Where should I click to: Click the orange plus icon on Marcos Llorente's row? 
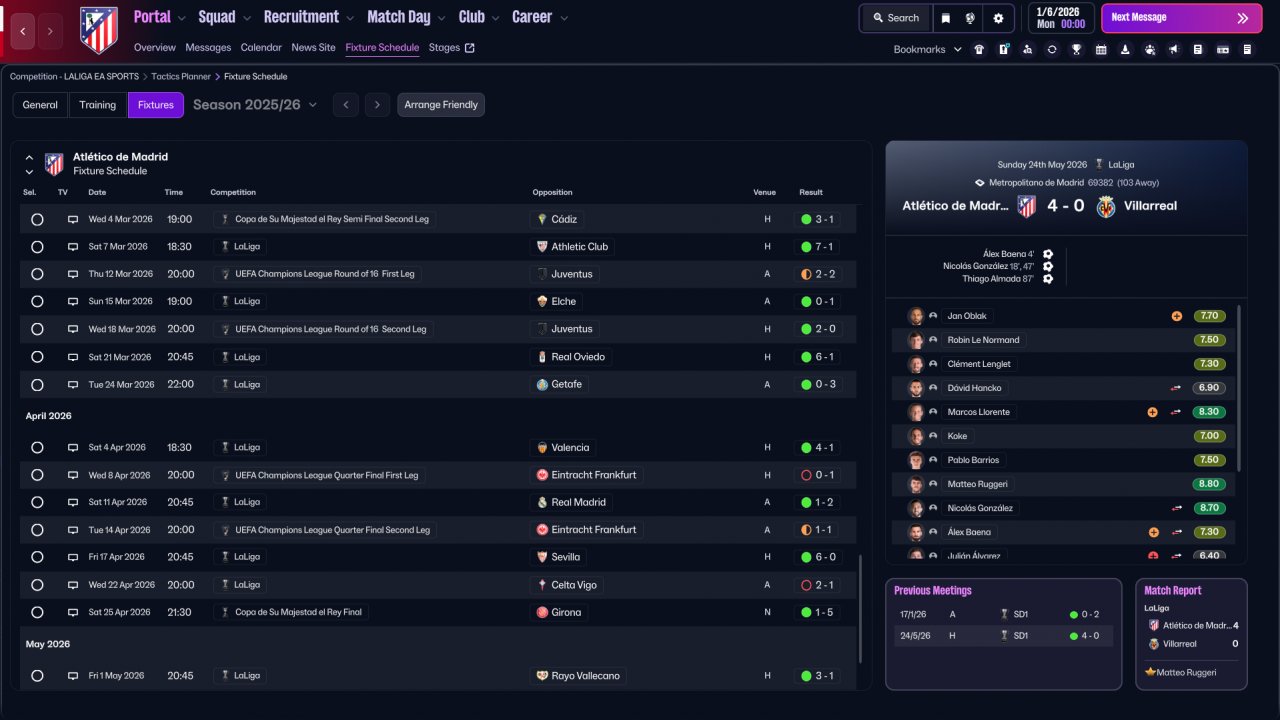pyautogui.click(x=1152, y=412)
